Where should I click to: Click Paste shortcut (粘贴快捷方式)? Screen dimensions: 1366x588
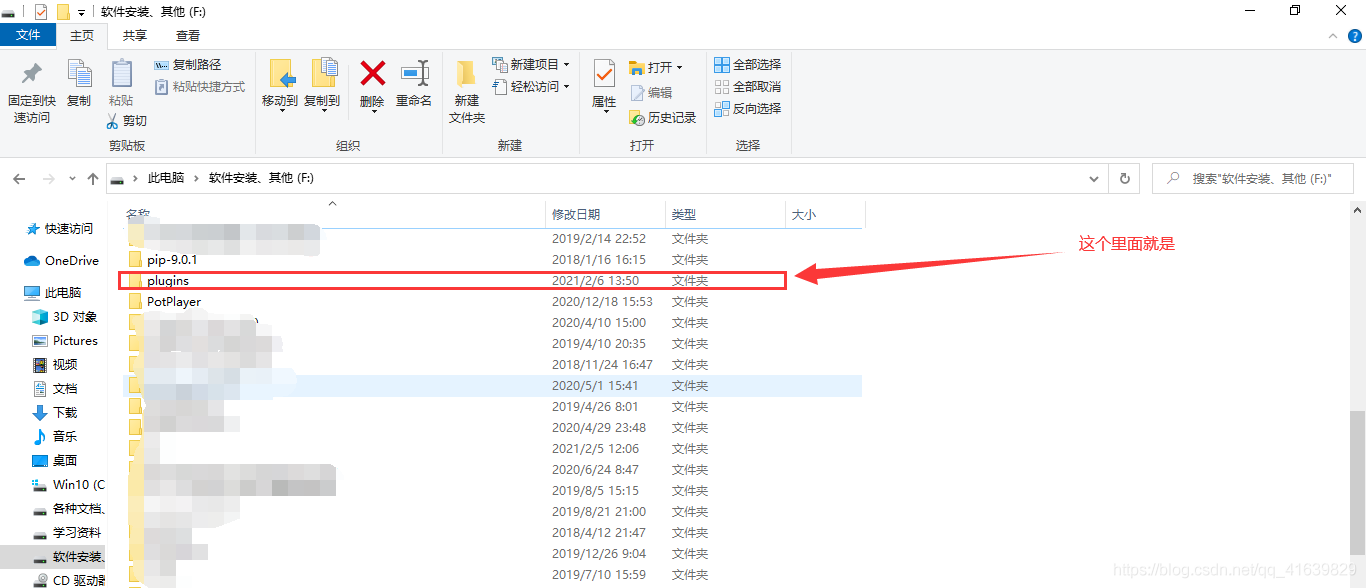coord(200,87)
